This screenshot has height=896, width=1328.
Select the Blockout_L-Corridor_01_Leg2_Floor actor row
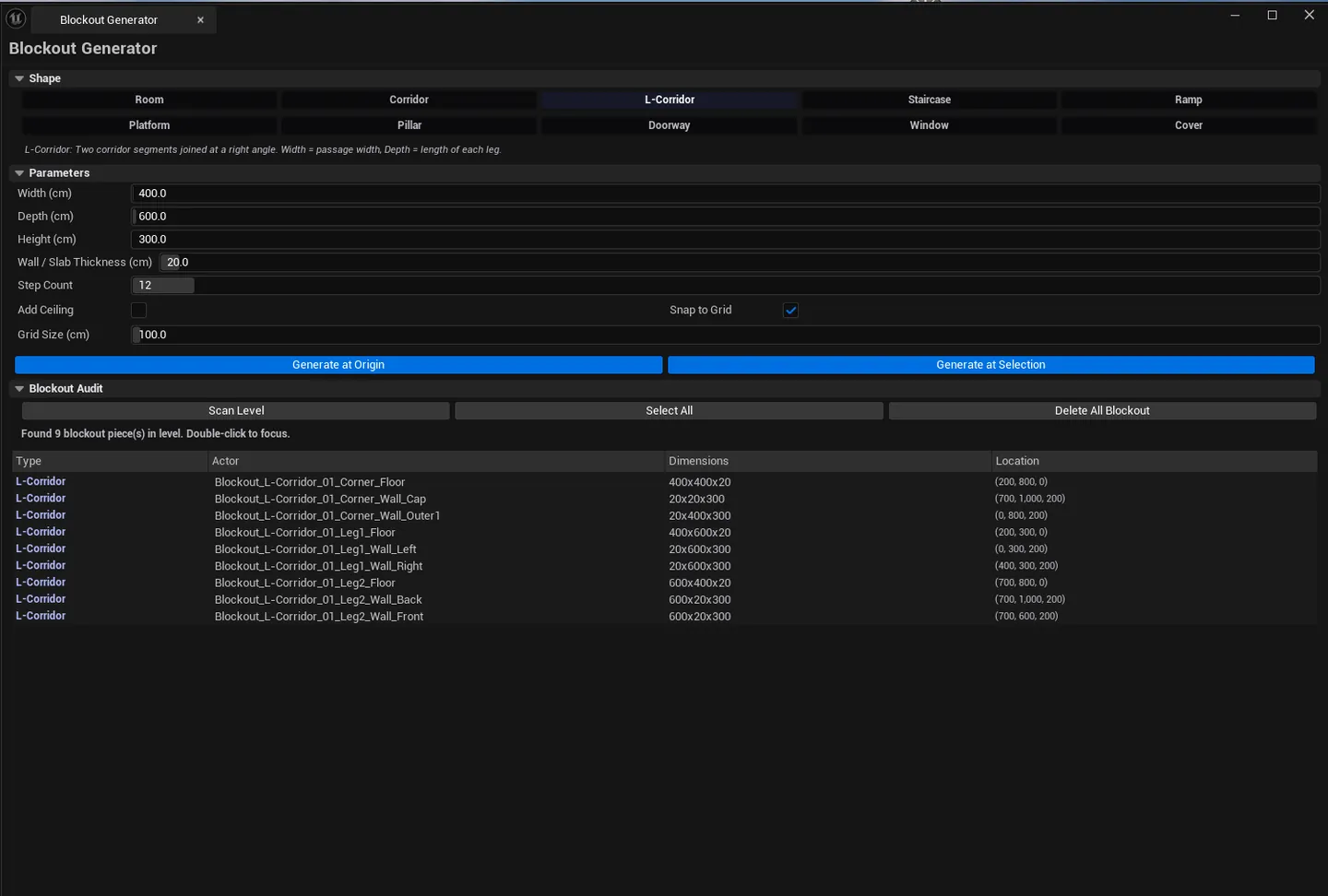pos(664,583)
